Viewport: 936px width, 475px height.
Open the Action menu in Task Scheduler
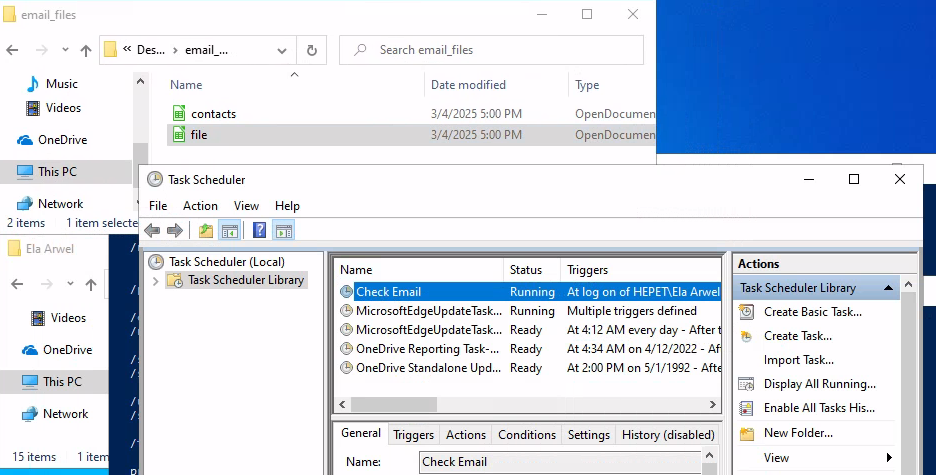pos(200,206)
